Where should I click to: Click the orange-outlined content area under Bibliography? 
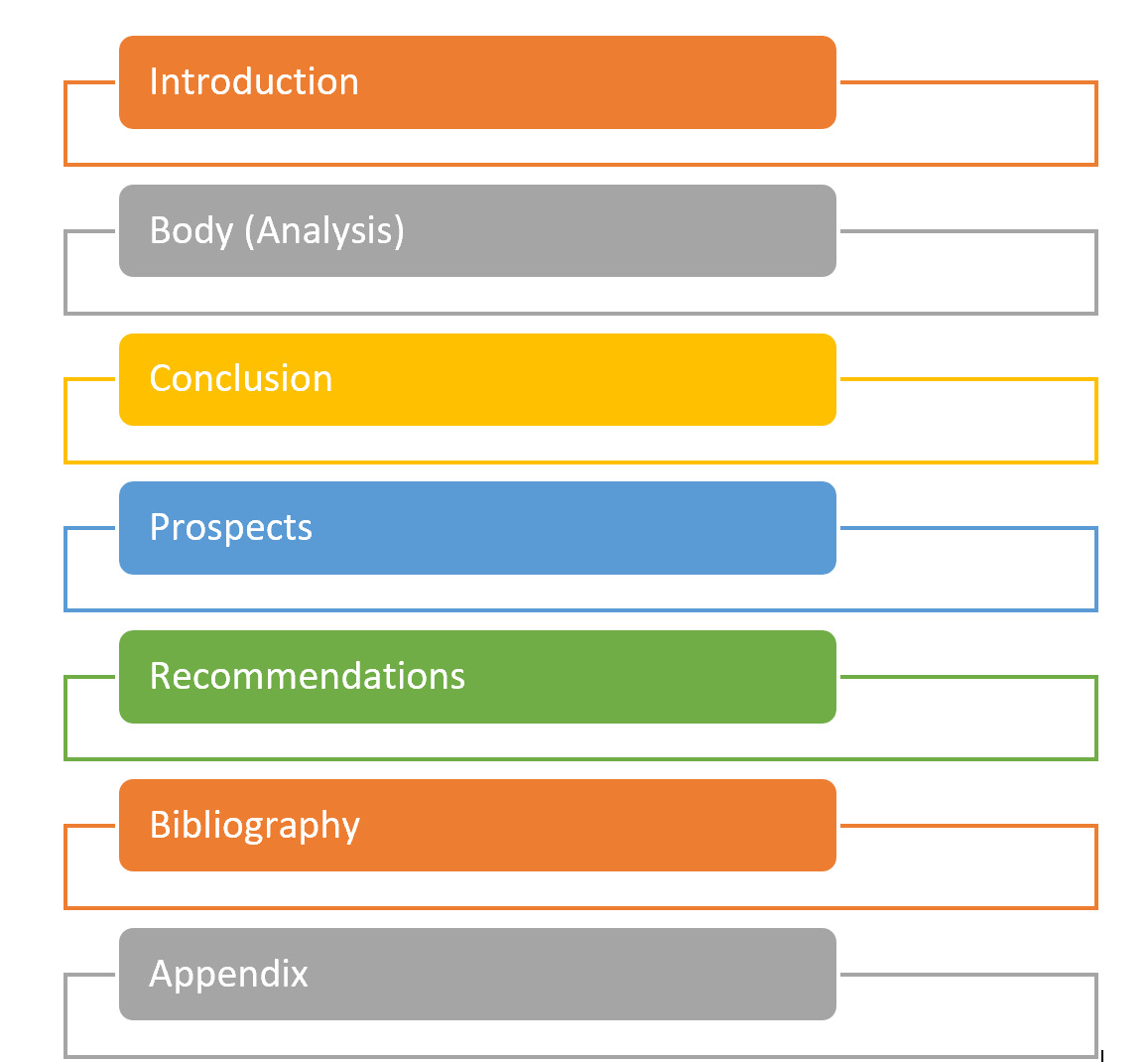(x=580, y=890)
